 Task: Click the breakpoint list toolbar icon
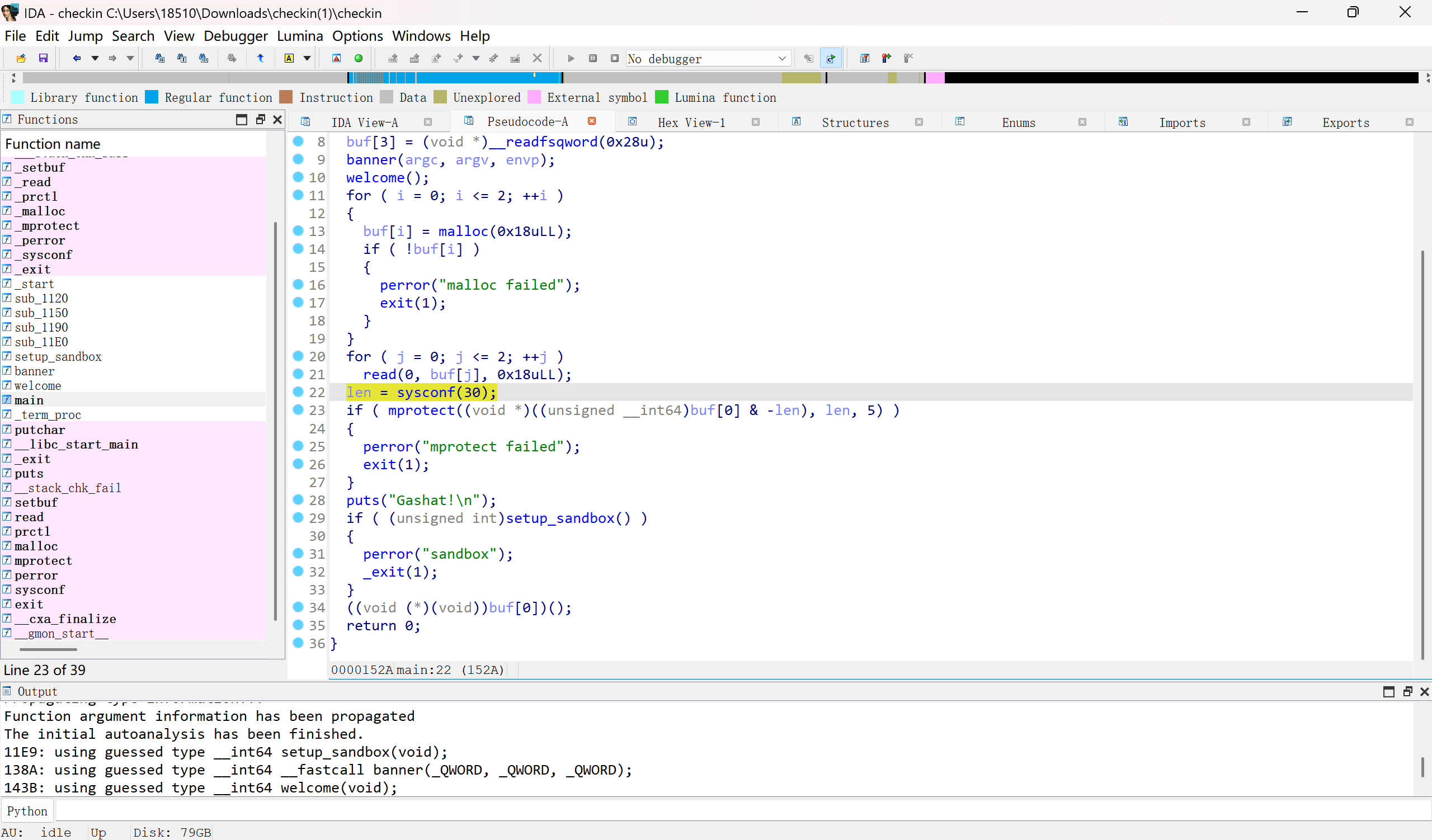point(864,58)
